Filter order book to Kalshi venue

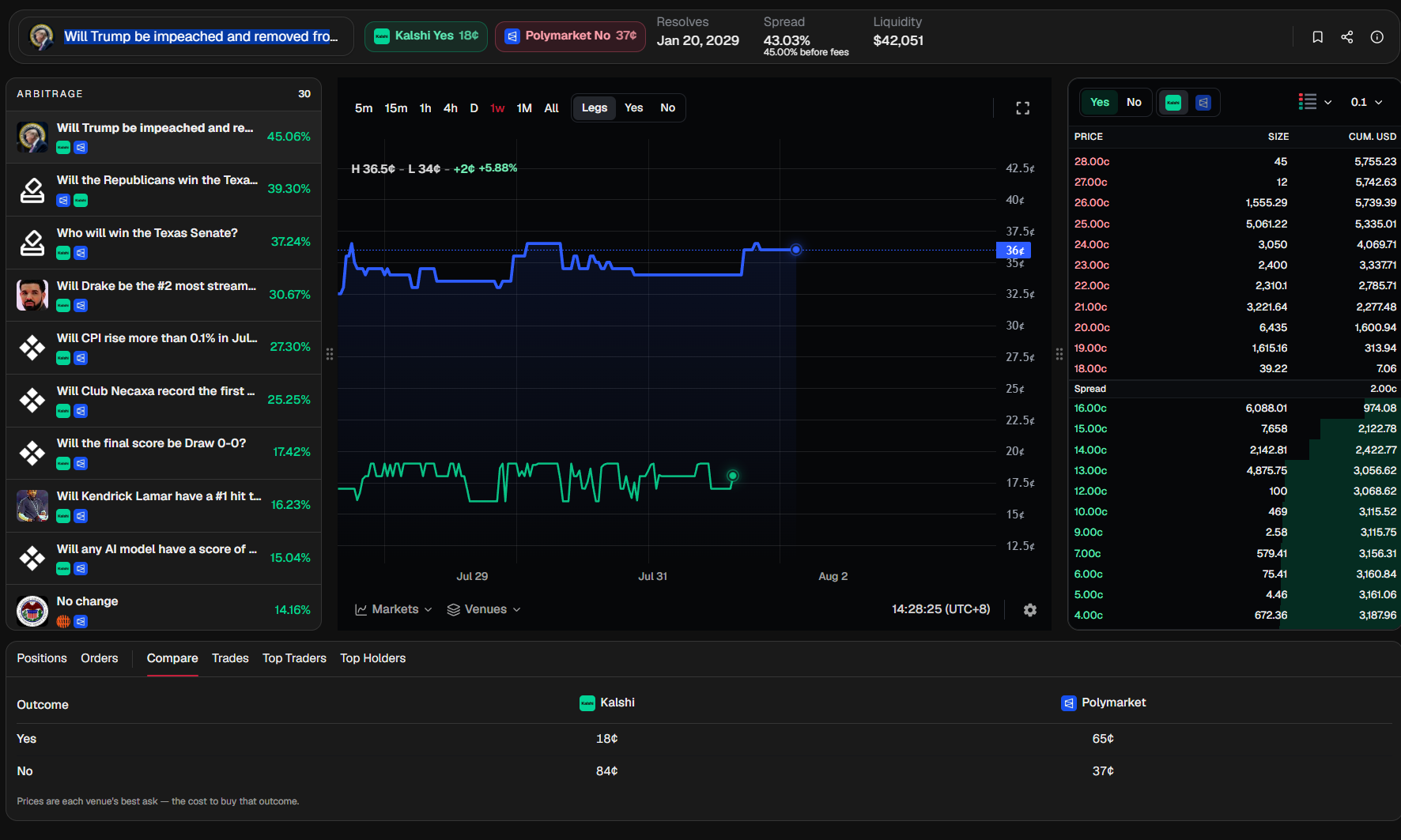point(1173,103)
